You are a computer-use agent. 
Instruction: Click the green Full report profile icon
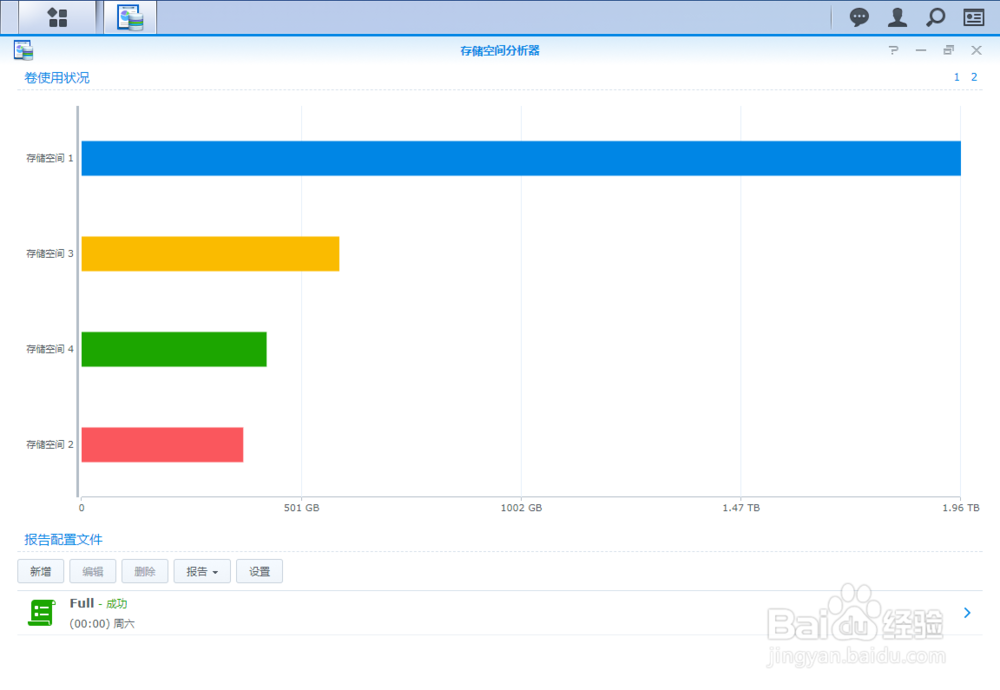(41, 613)
